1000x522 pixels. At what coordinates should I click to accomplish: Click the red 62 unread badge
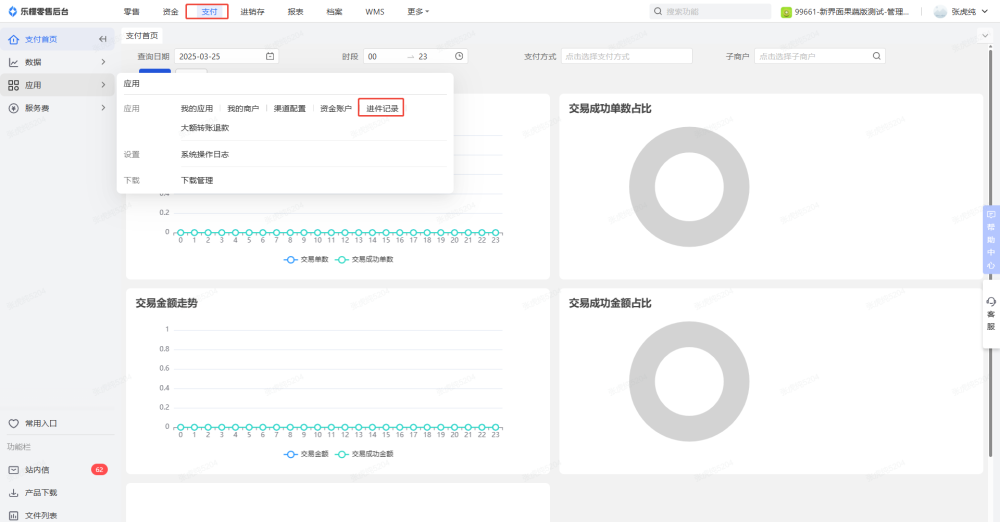click(99, 470)
